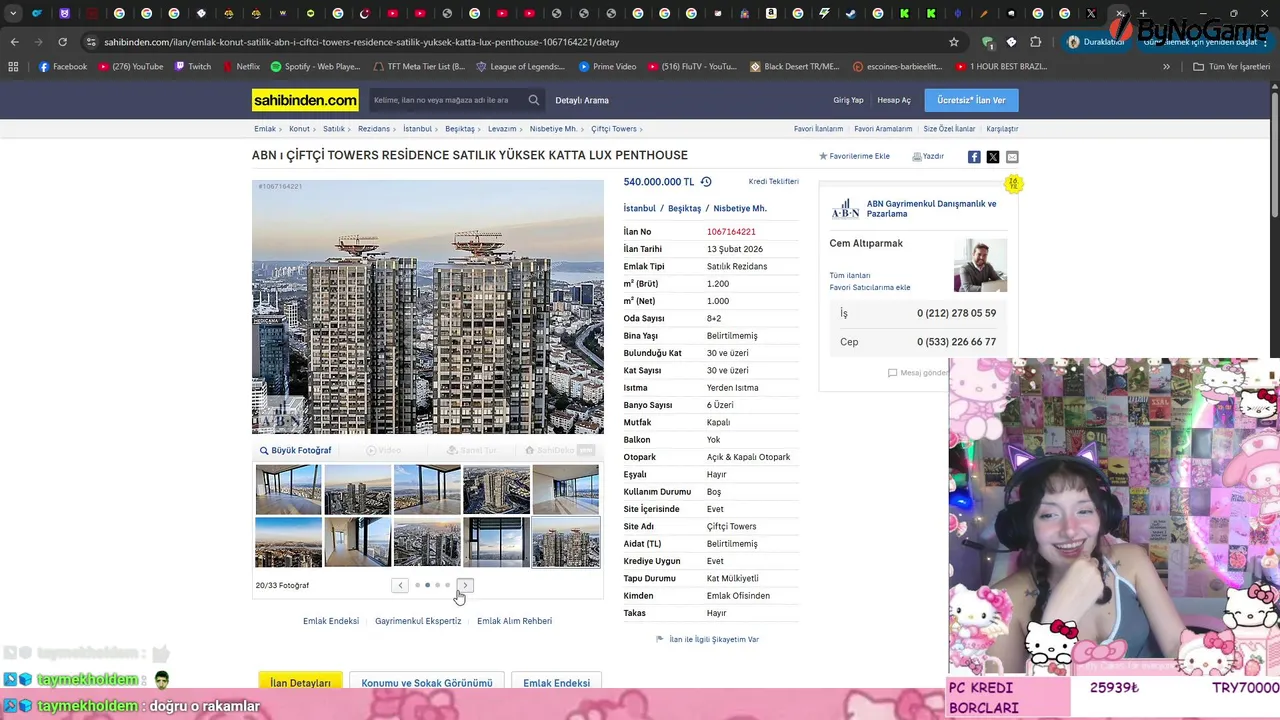Click ABN Gayrimenkul company logo
The image size is (1280, 720).
[x=845, y=208]
